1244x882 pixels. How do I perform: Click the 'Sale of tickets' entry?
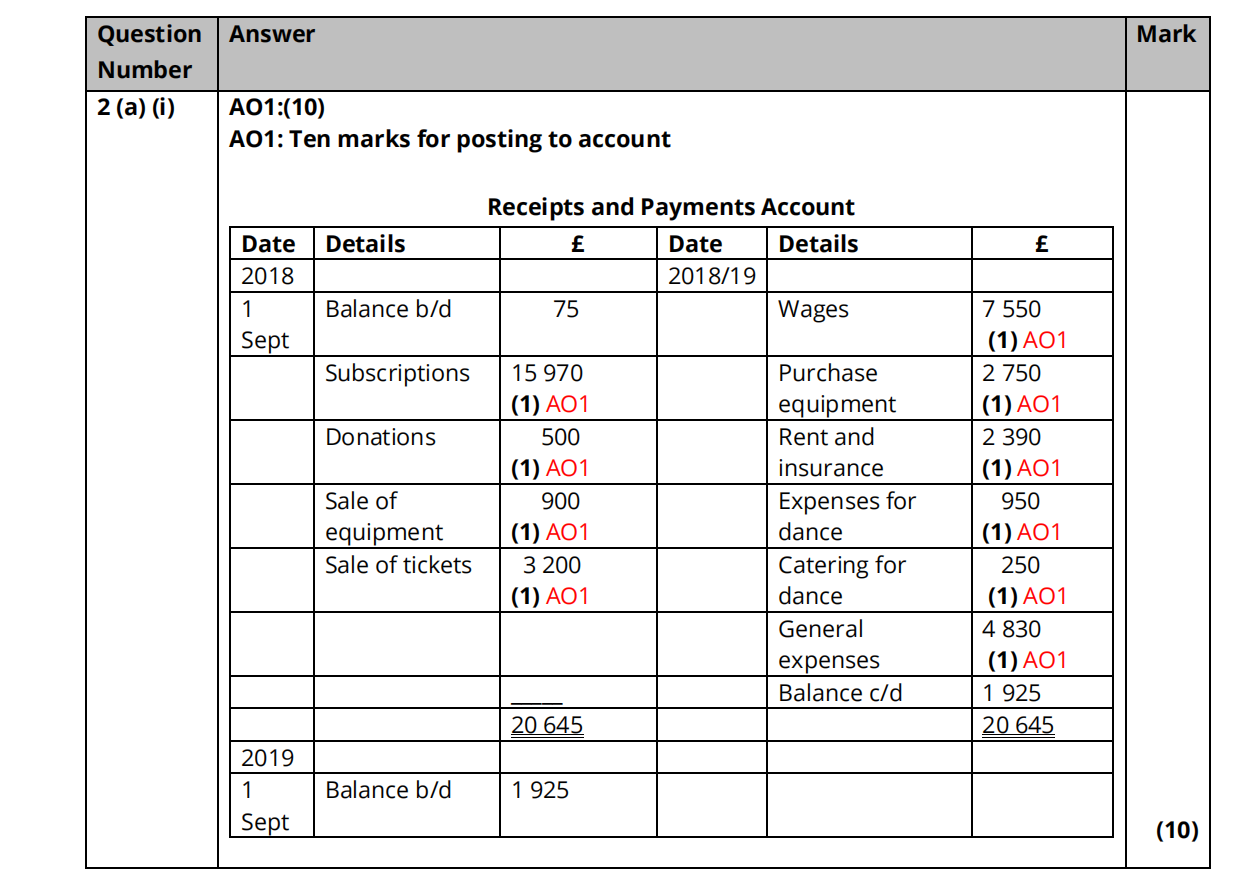click(x=398, y=565)
